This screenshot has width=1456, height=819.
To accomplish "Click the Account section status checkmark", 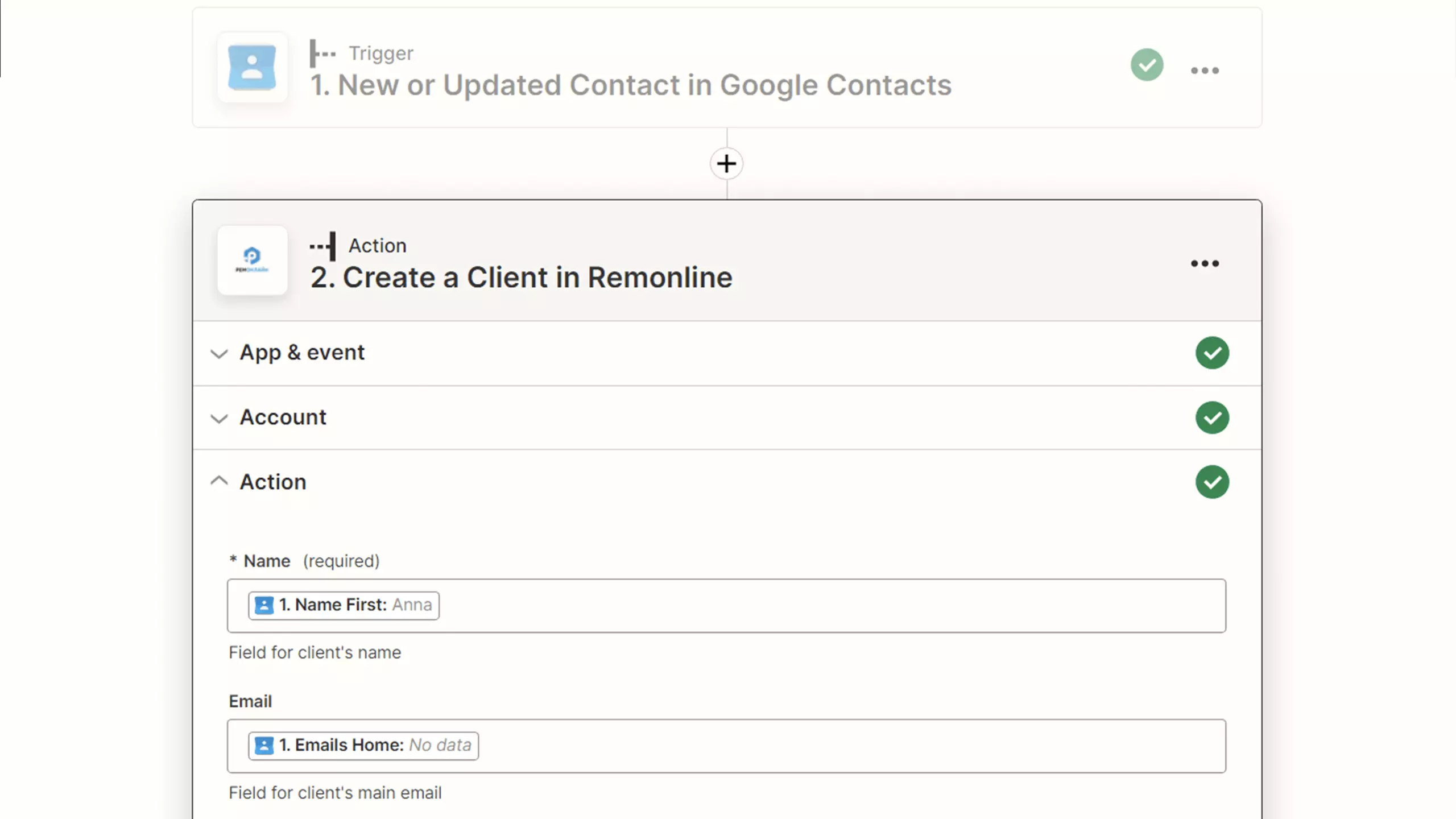I will click(1212, 417).
